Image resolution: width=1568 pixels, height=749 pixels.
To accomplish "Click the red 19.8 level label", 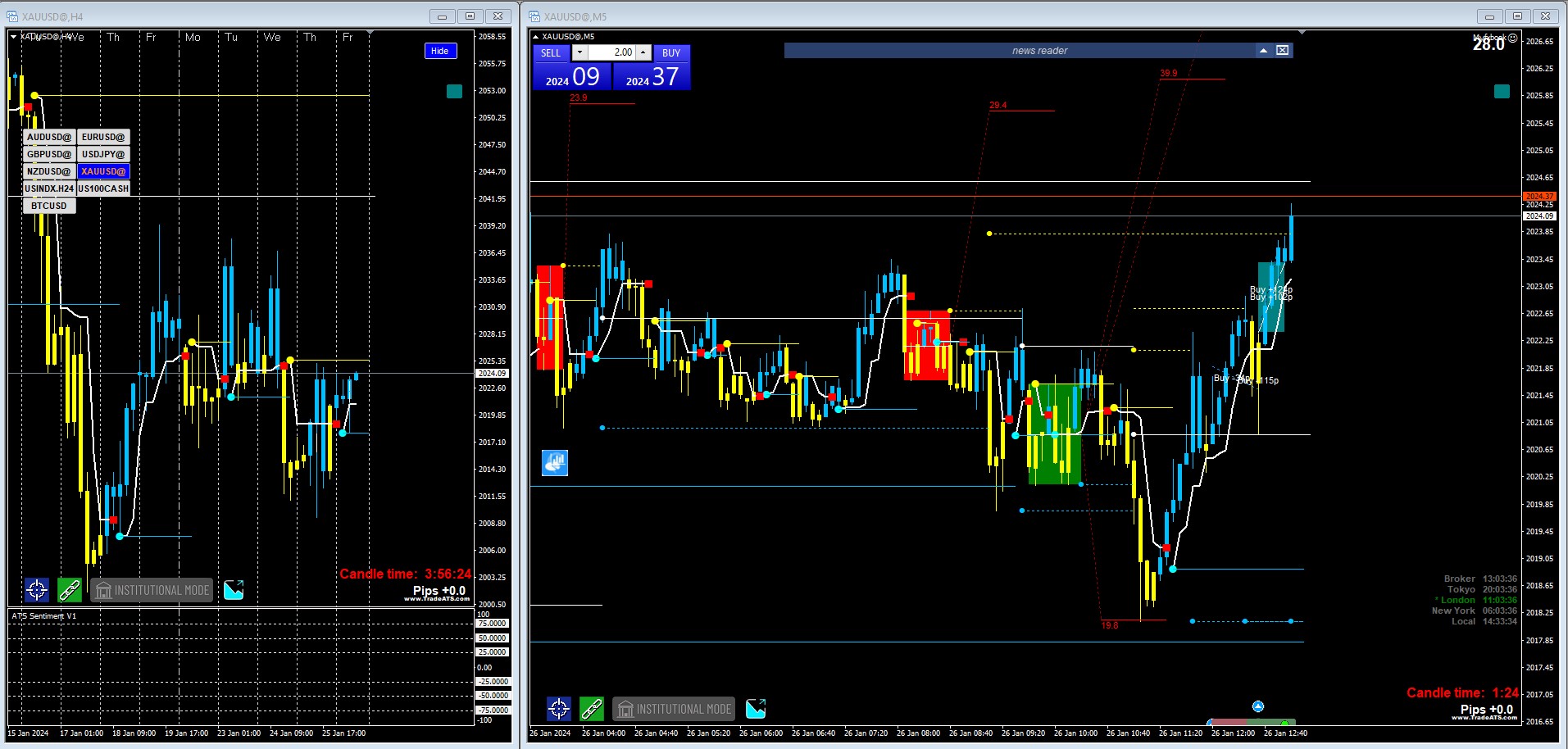I will point(1109,625).
